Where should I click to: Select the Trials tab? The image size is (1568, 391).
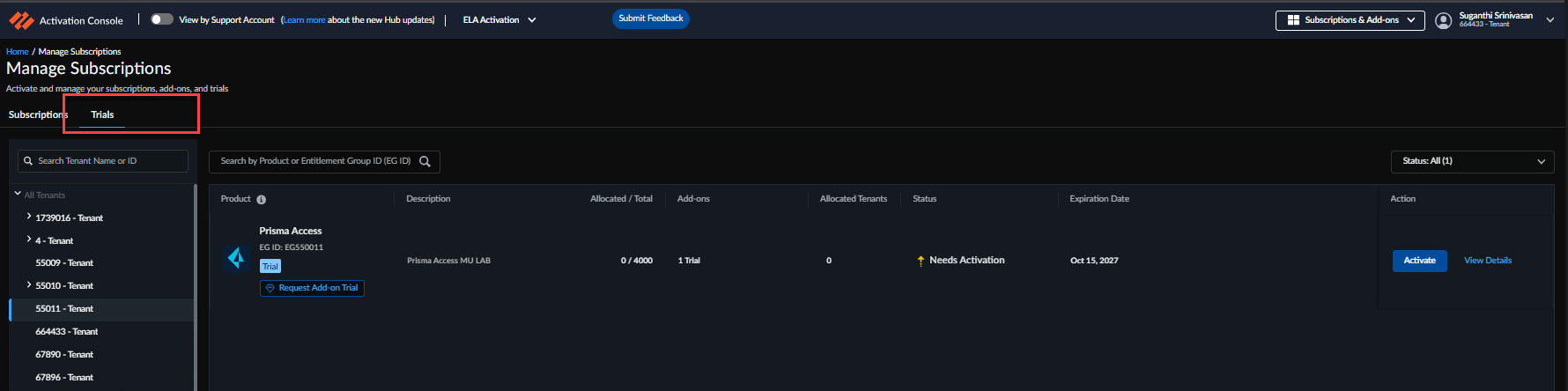pos(102,115)
